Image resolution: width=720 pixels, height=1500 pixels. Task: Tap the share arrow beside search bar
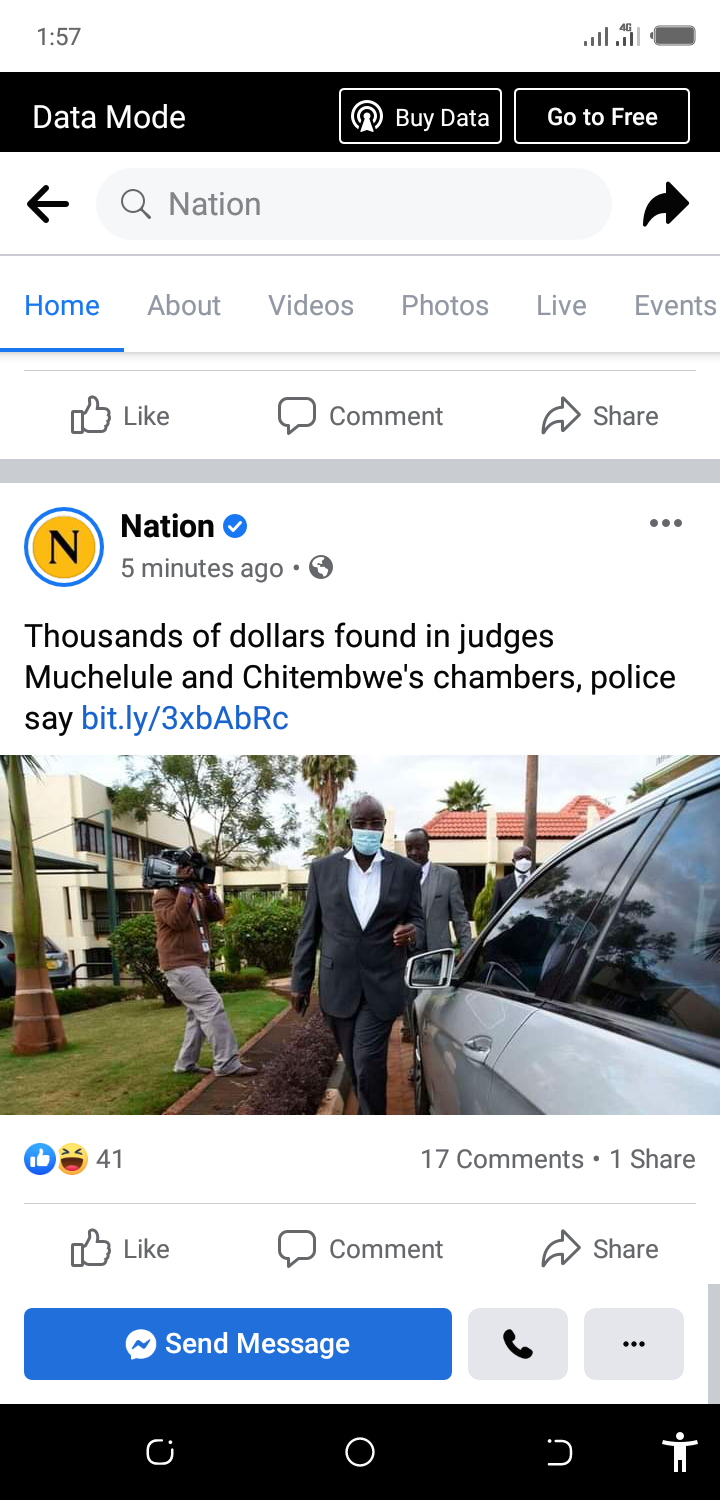click(x=665, y=204)
